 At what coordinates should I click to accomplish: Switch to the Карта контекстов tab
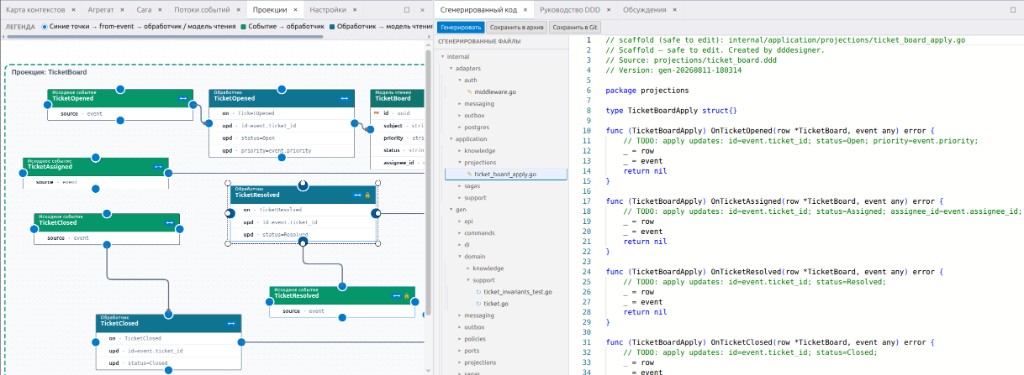coord(35,10)
